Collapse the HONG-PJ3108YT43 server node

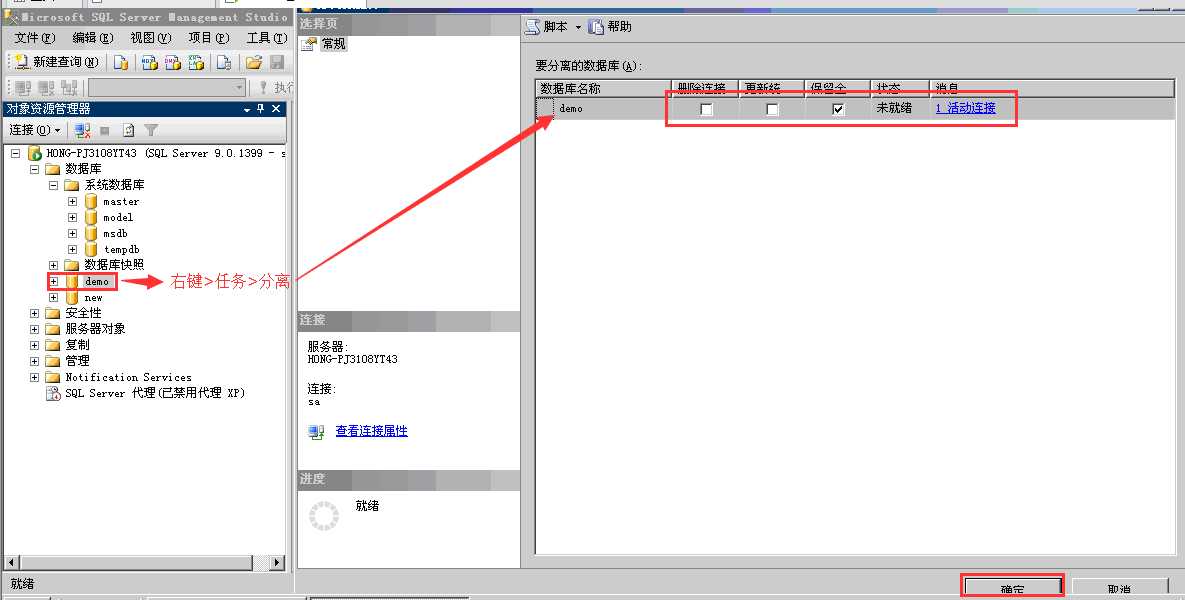(x=15, y=153)
